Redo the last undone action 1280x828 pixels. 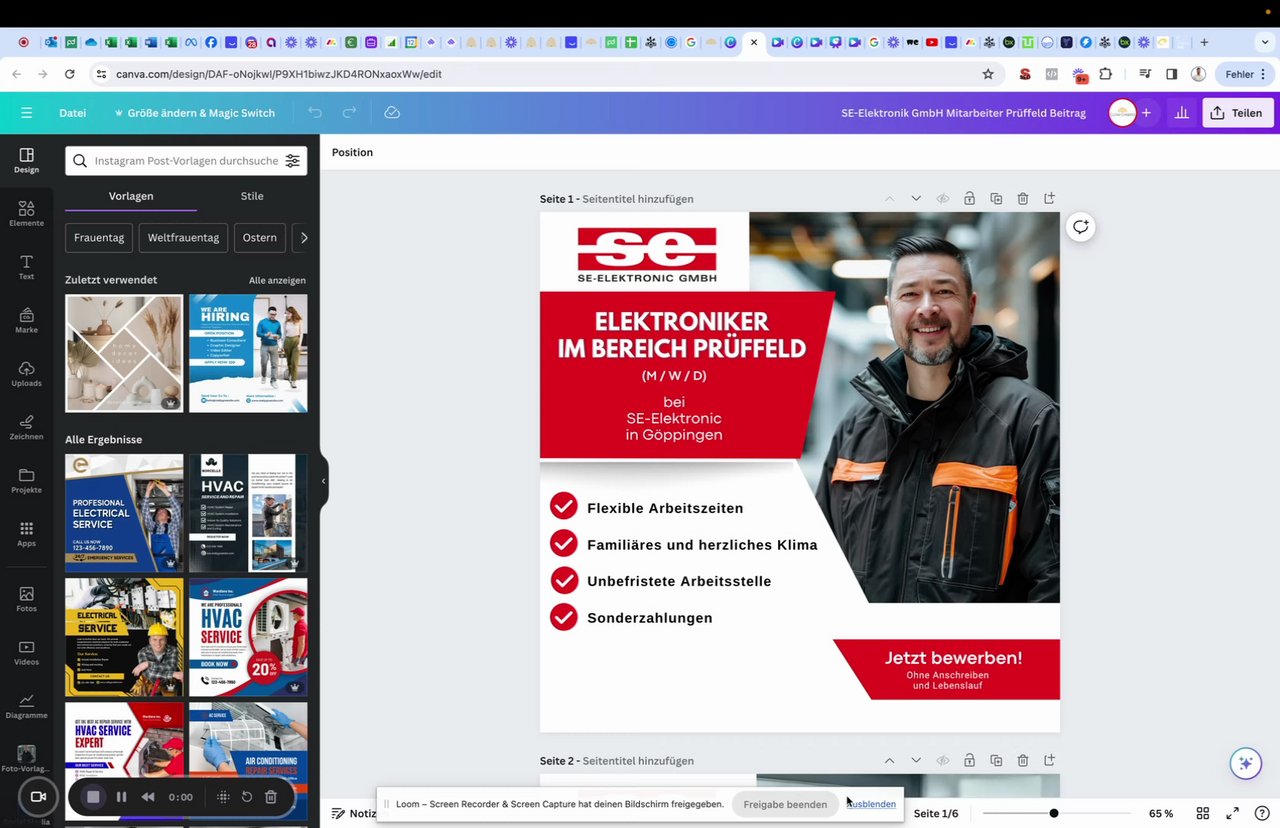(349, 113)
